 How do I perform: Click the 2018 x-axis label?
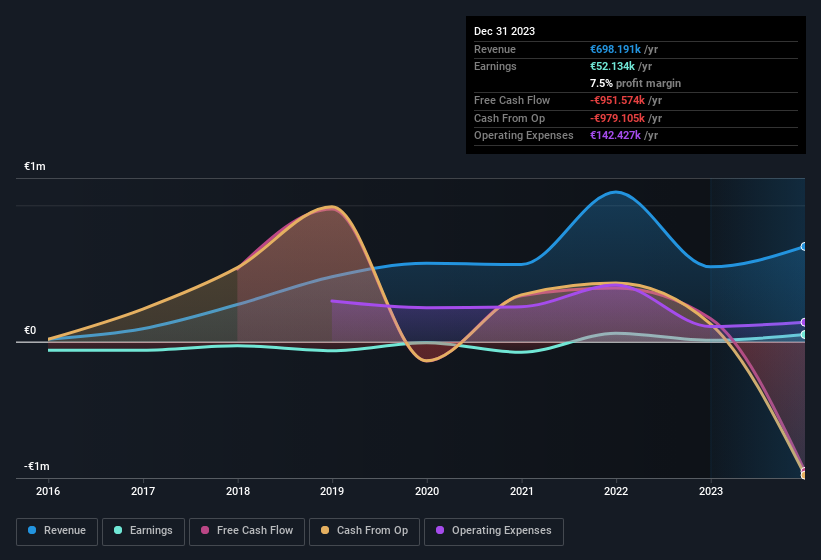pos(238,491)
